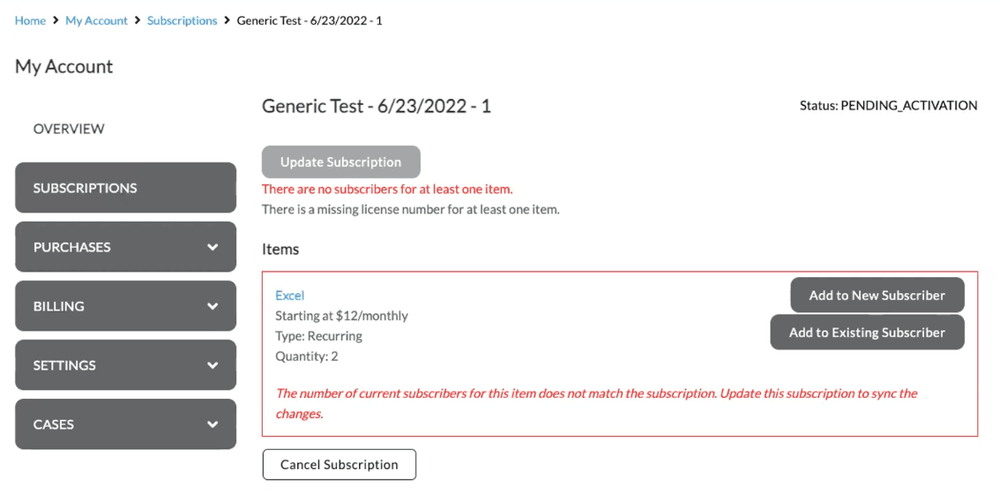
Task: Expand the Purchases menu chevron
Action: point(212,247)
